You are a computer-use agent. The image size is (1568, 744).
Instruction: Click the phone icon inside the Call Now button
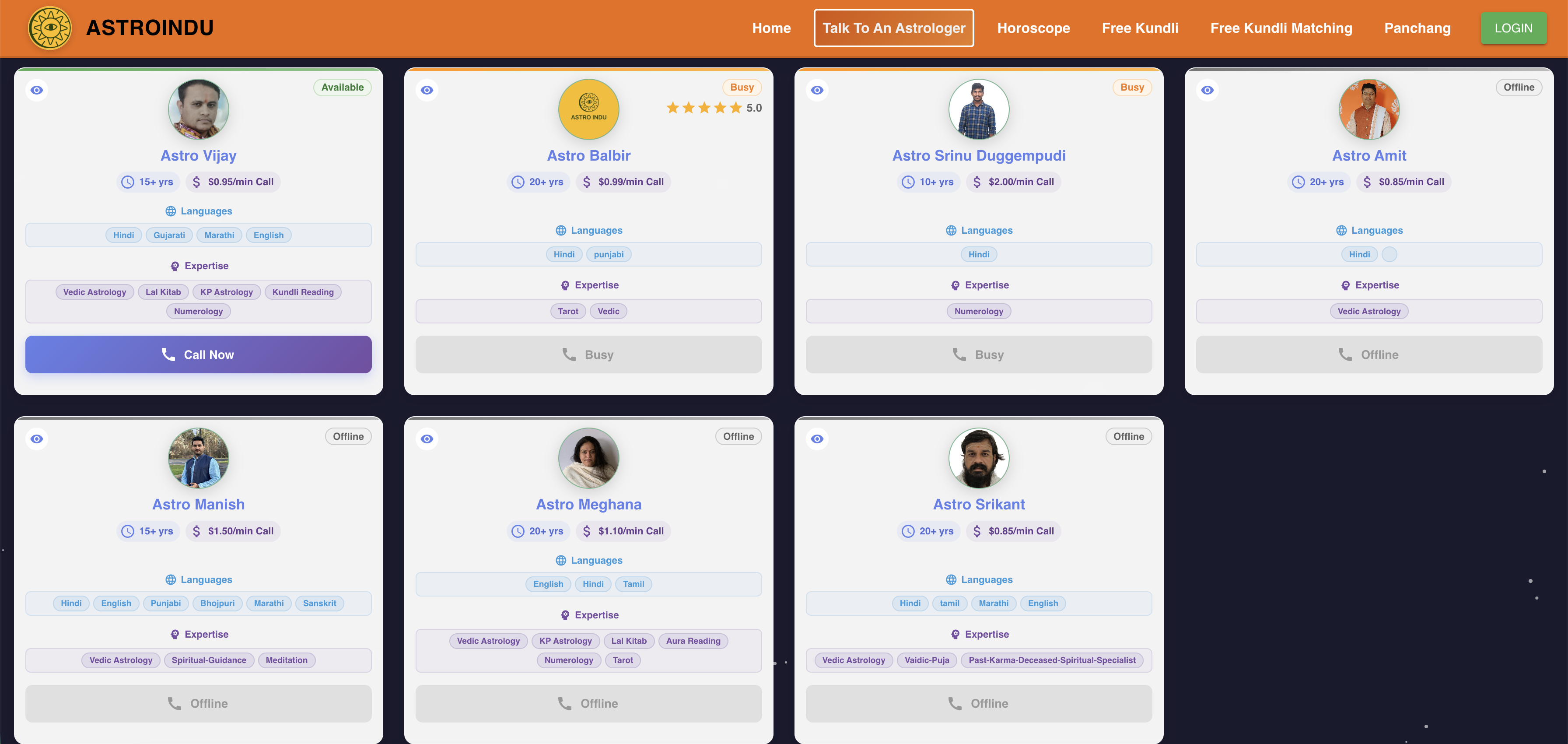pos(169,354)
